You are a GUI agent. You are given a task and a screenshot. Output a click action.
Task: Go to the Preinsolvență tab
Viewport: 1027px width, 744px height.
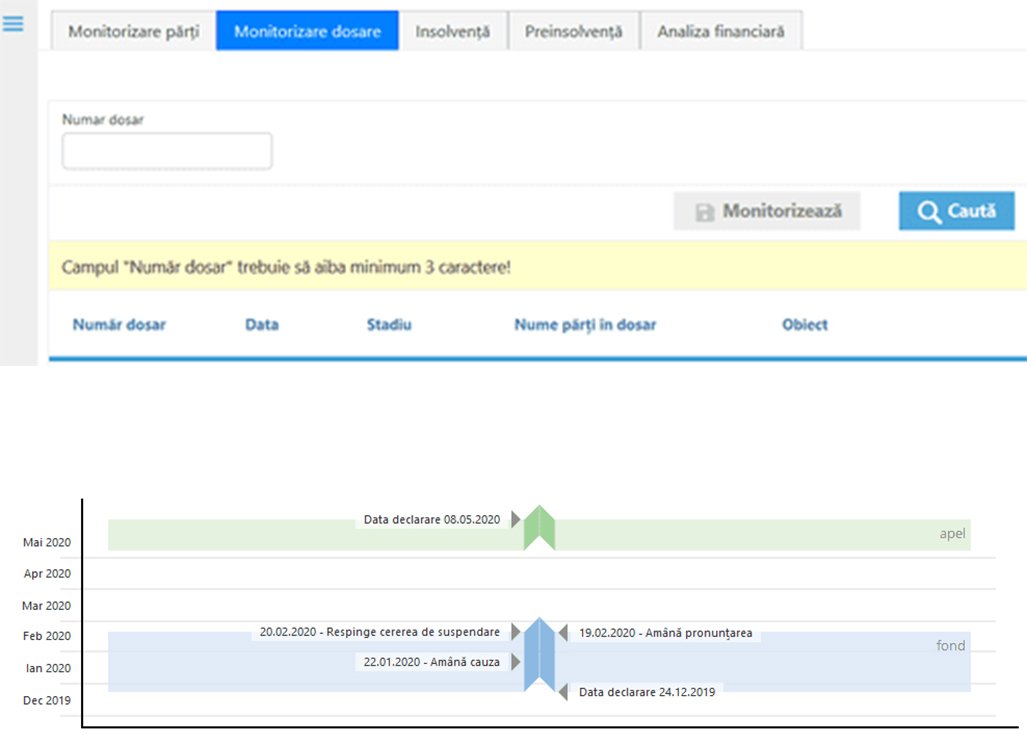coord(573,31)
